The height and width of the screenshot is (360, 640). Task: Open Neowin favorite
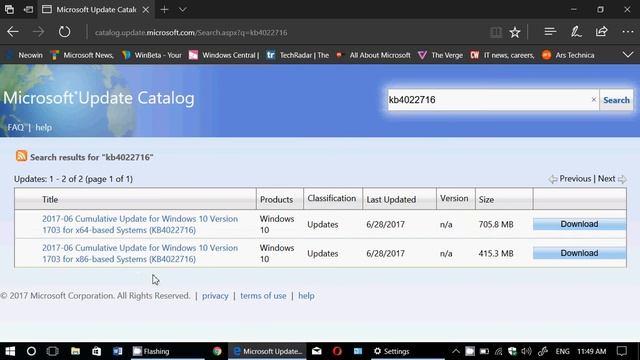pos(25,55)
